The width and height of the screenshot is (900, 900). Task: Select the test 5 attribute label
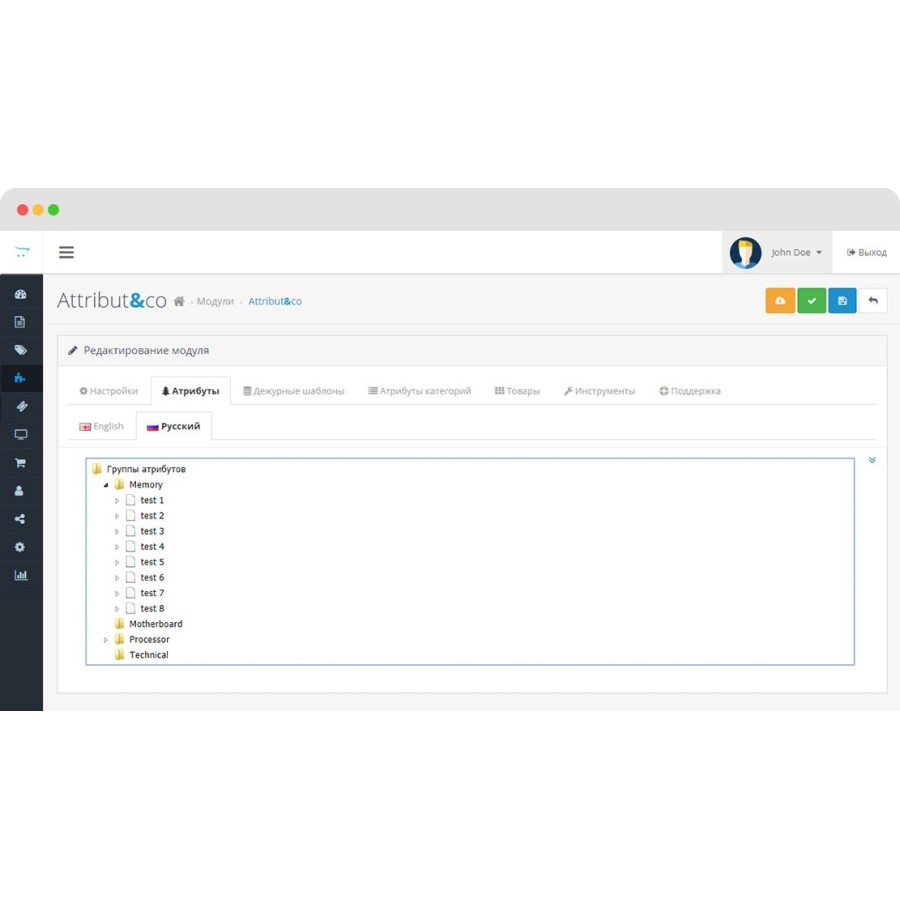[152, 562]
